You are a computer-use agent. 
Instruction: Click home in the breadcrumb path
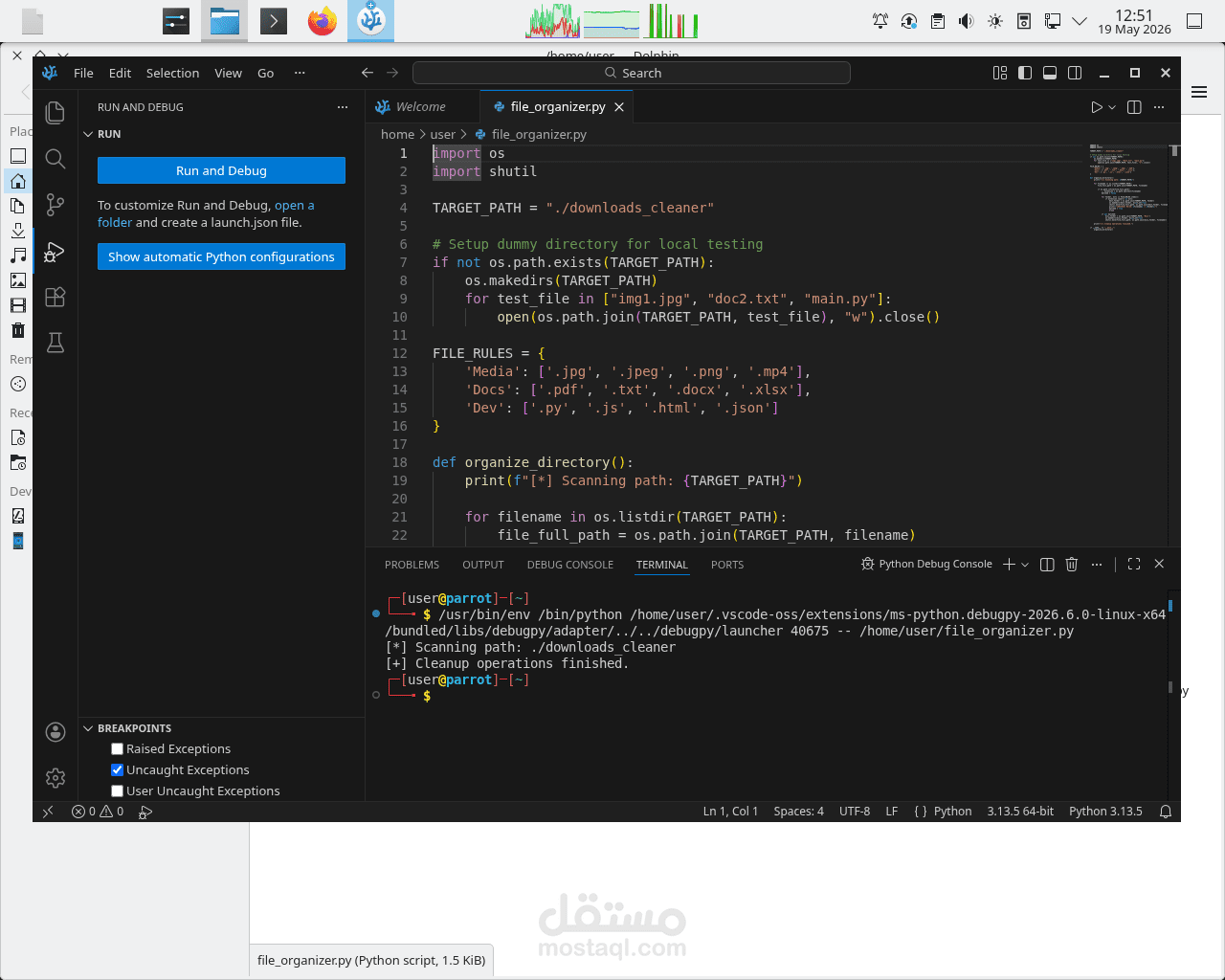397,135
